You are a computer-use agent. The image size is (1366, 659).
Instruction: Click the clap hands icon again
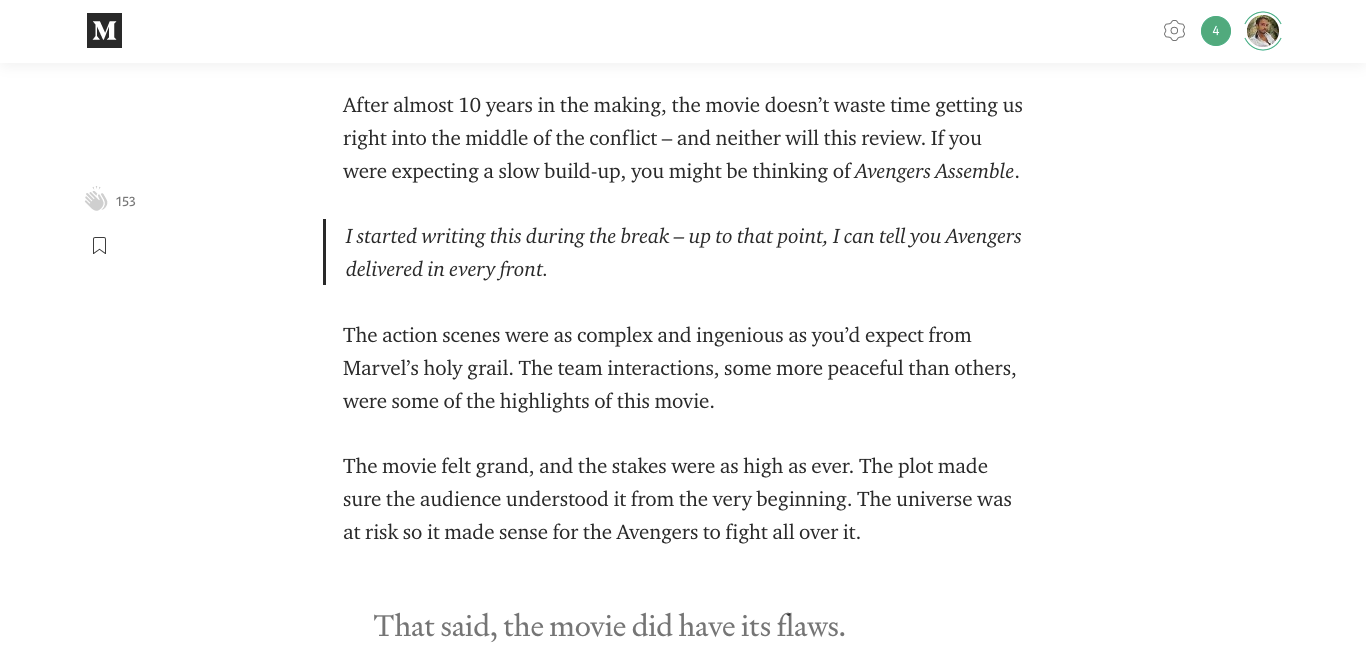96,198
